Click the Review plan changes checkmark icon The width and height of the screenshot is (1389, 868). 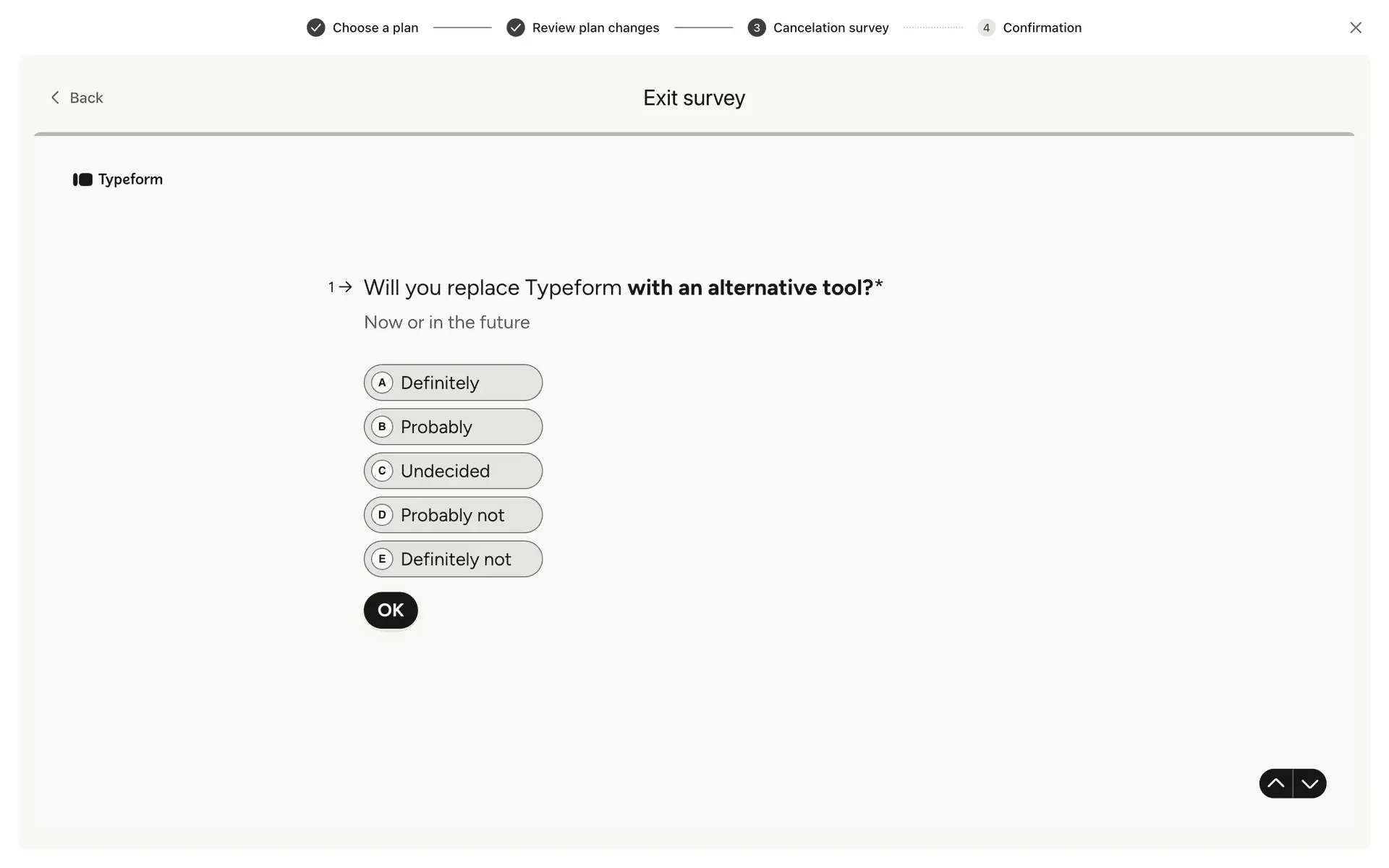coord(515,27)
